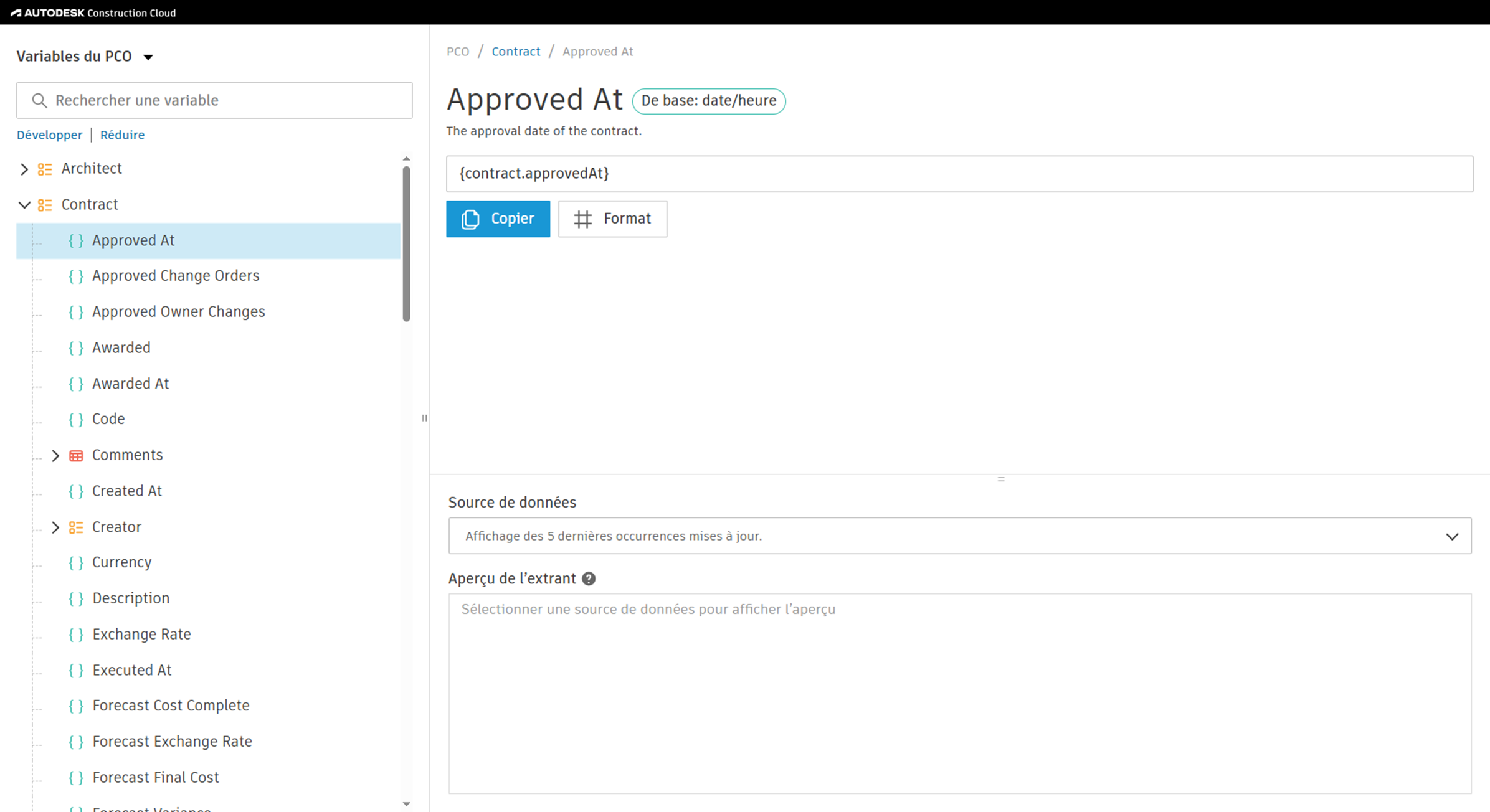
Task: Click the Autodesk logo icon in header
Action: (16, 12)
